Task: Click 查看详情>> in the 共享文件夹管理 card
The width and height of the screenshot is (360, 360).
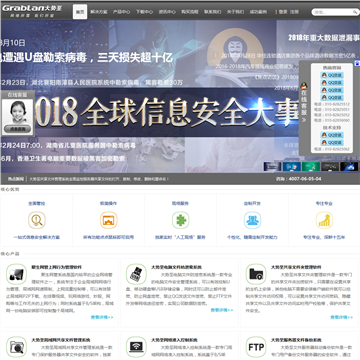Action: 341,317
